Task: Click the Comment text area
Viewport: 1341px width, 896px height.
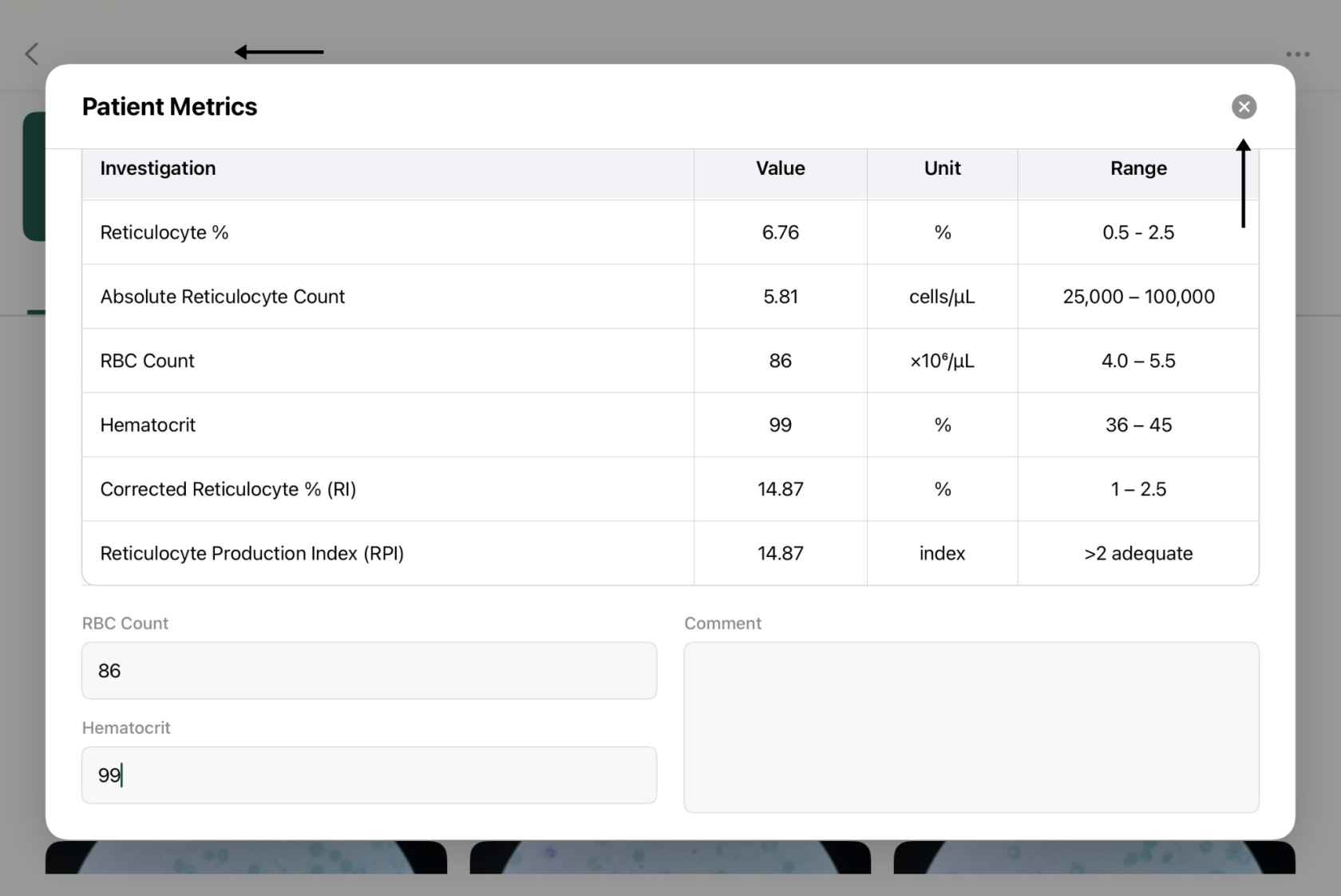Action: pyautogui.click(x=971, y=728)
